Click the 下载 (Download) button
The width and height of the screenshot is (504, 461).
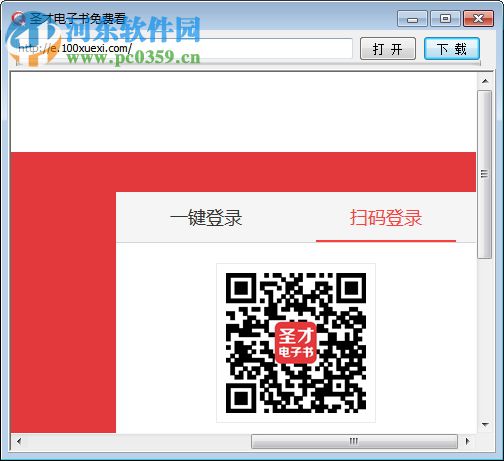point(452,49)
